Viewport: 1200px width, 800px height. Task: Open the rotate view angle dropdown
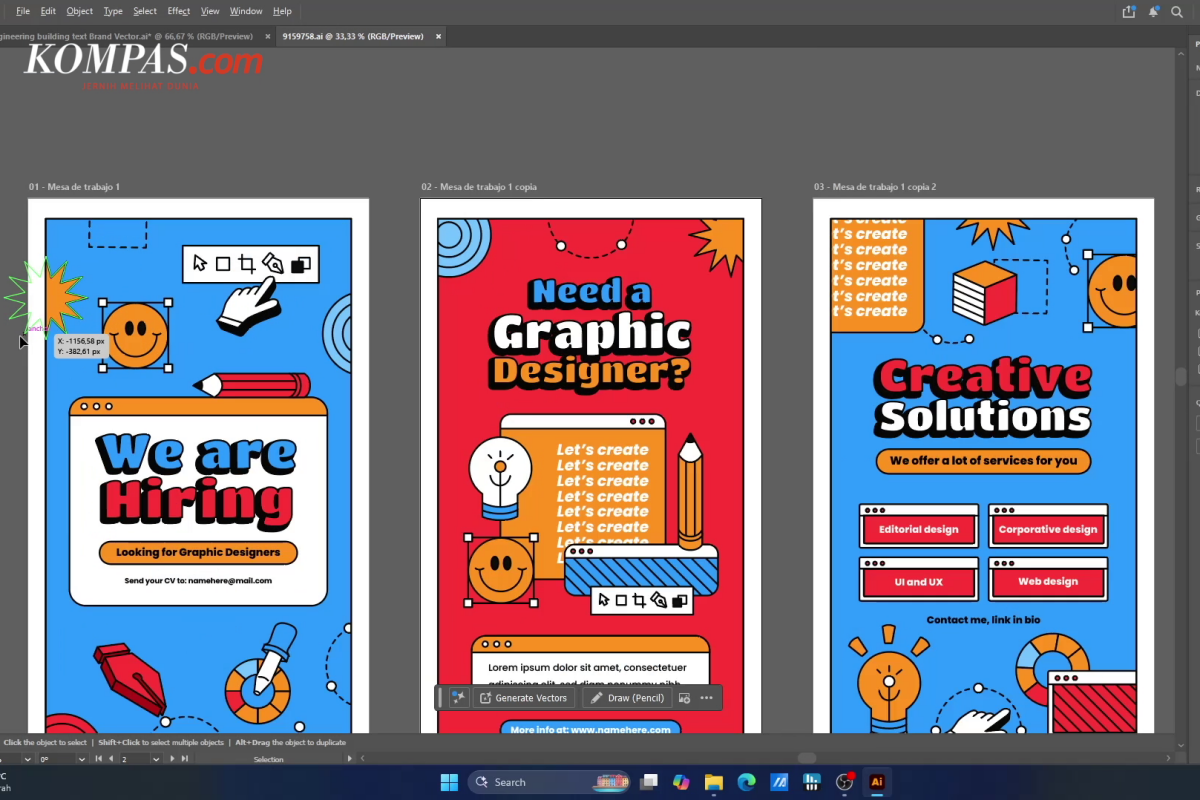(81, 759)
